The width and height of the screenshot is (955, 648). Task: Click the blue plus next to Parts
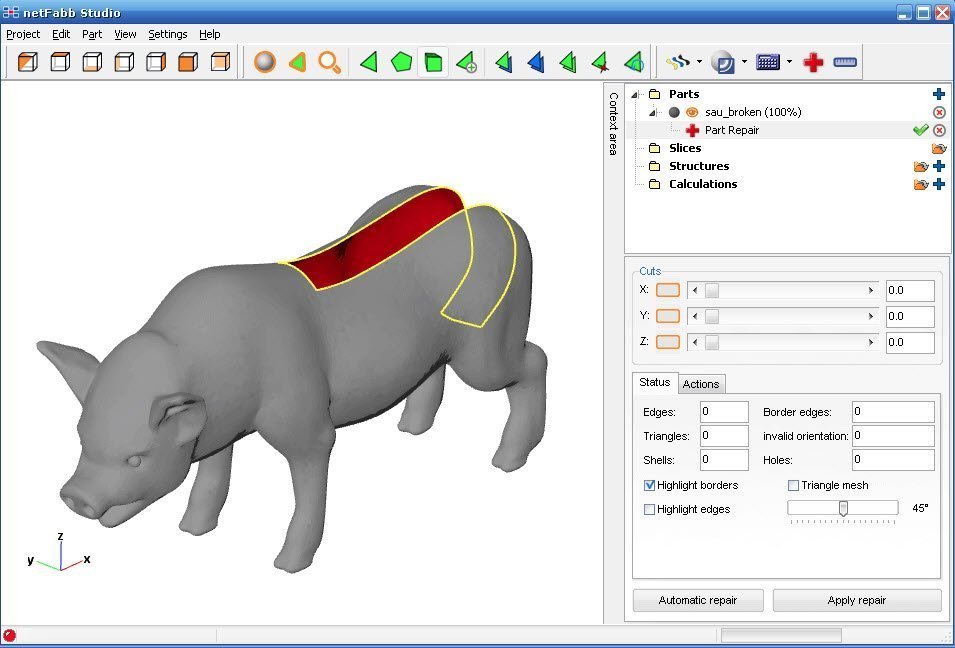click(x=939, y=94)
